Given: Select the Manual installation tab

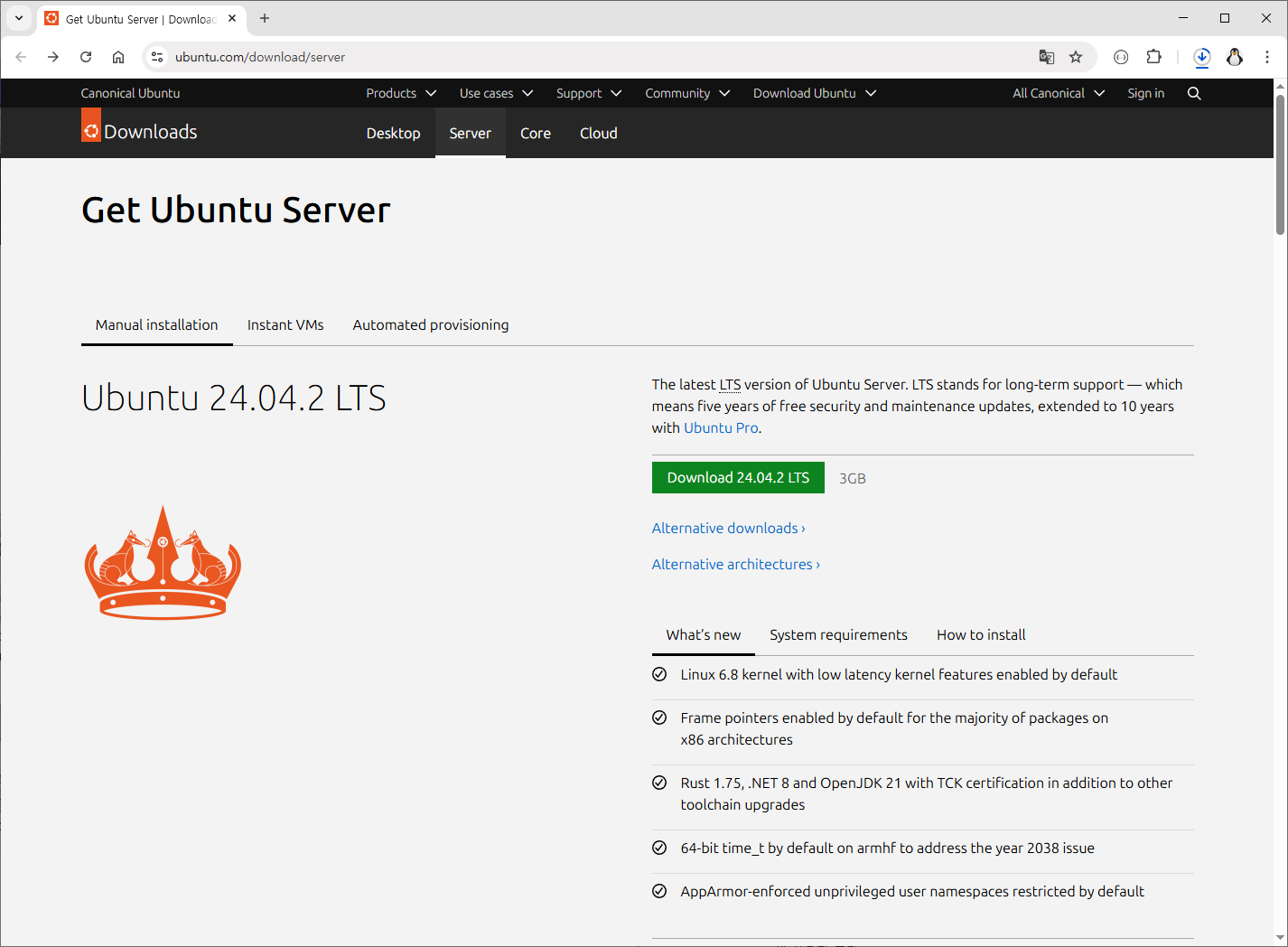Looking at the screenshot, I should (157, 325).
